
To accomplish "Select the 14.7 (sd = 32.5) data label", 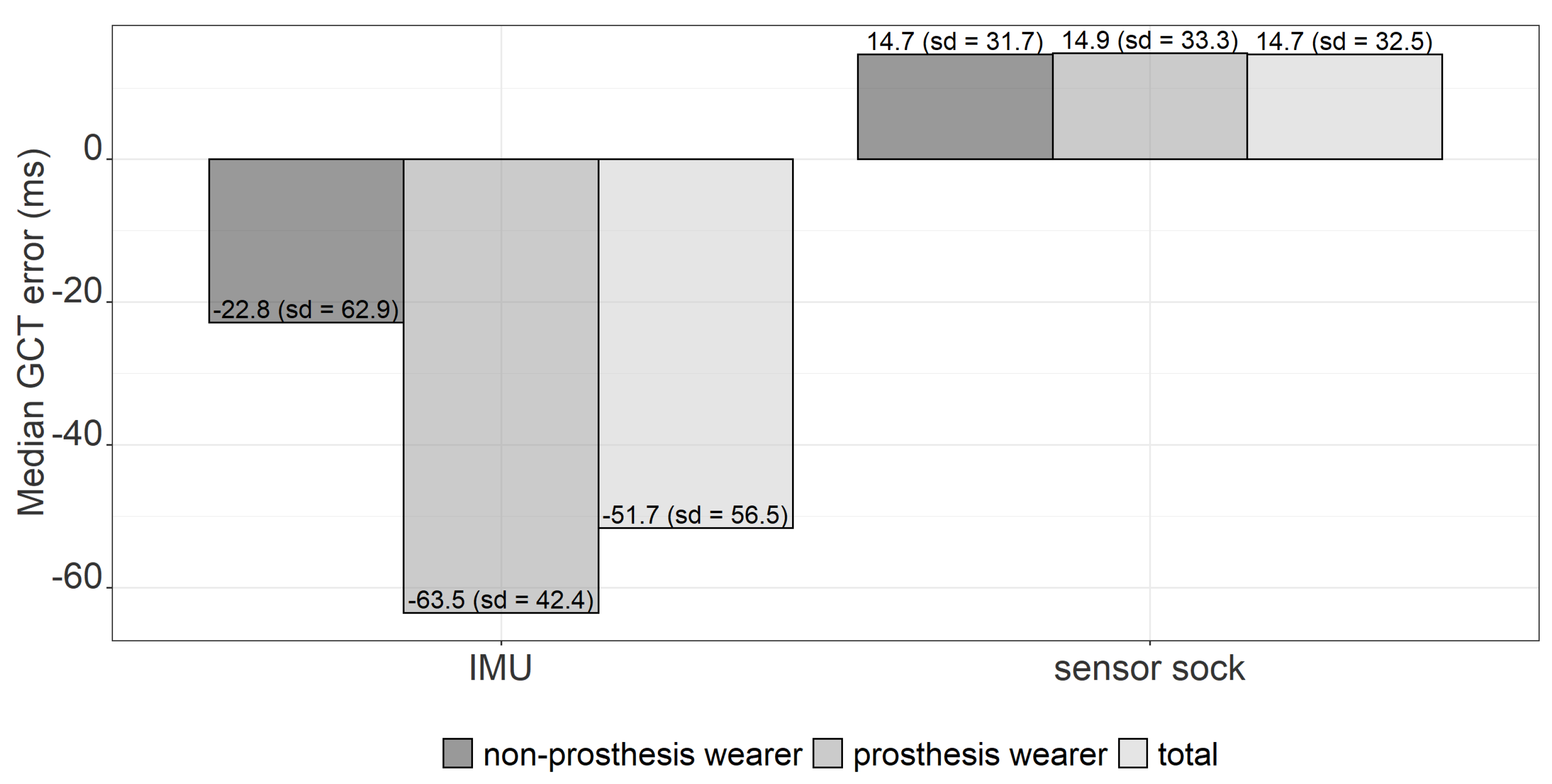I will click(x=1344, y=42).
